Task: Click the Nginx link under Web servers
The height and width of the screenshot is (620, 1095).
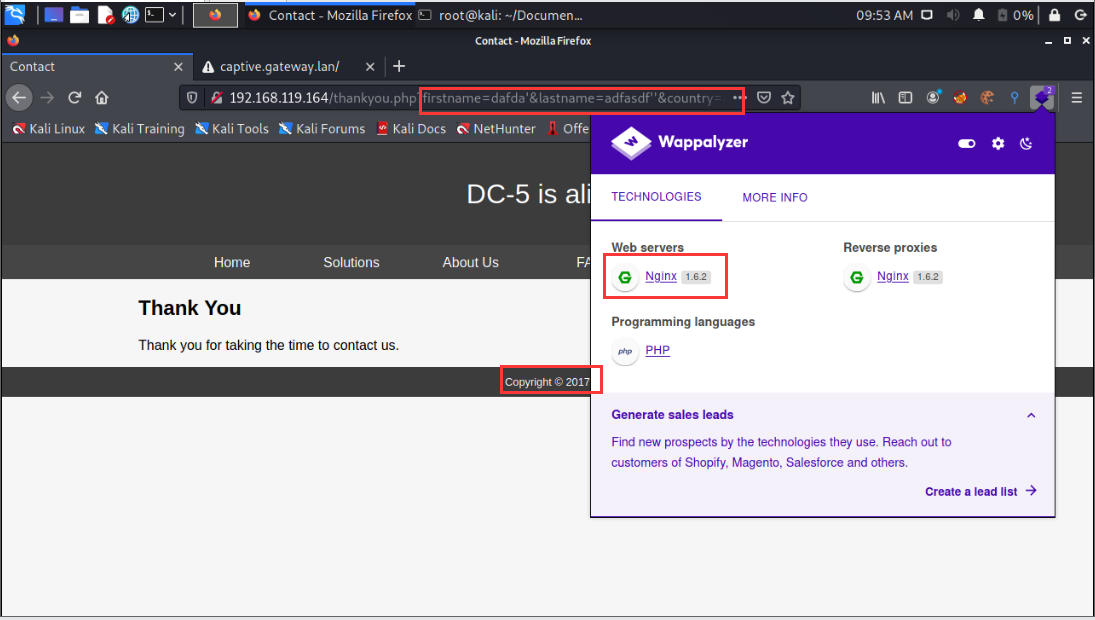Action: (x=661, y=276)
